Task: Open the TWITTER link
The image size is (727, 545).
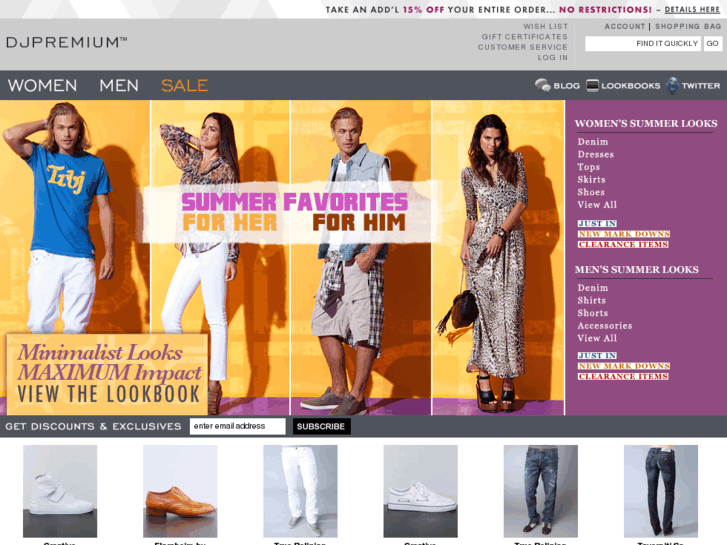Action: coord(701,86)
